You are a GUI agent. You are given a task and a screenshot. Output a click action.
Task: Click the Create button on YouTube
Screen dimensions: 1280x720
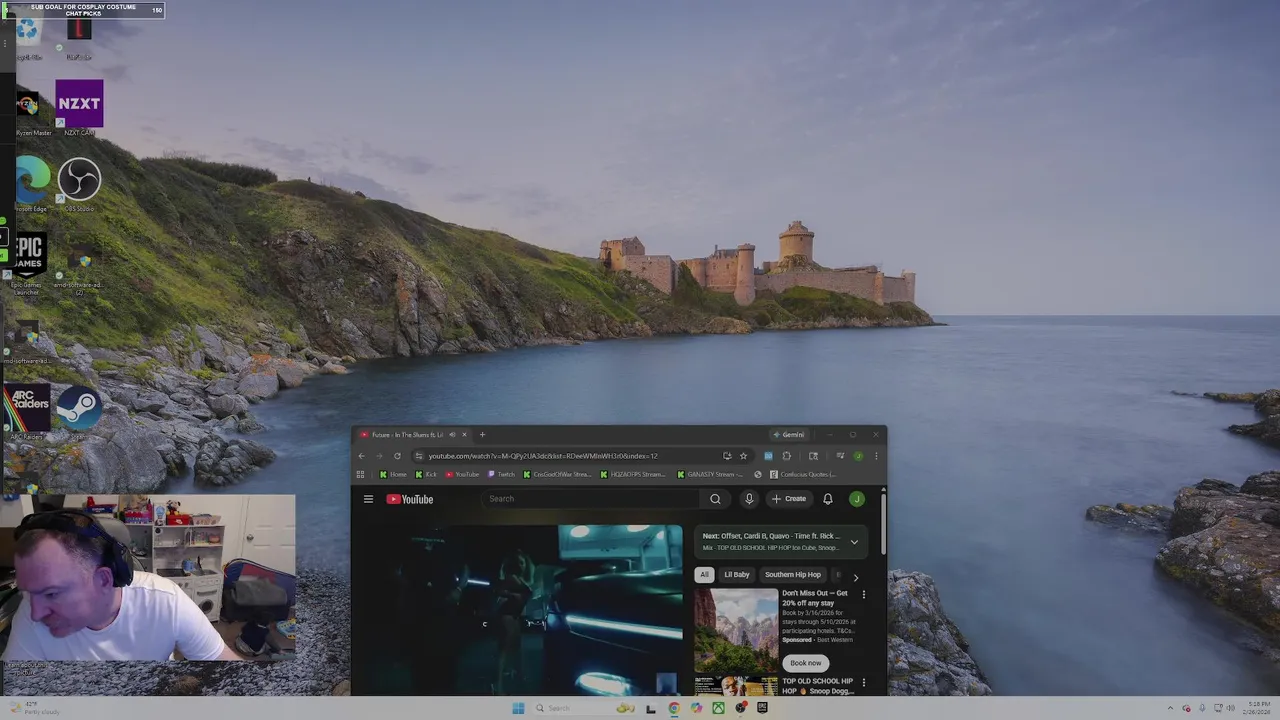789,499
